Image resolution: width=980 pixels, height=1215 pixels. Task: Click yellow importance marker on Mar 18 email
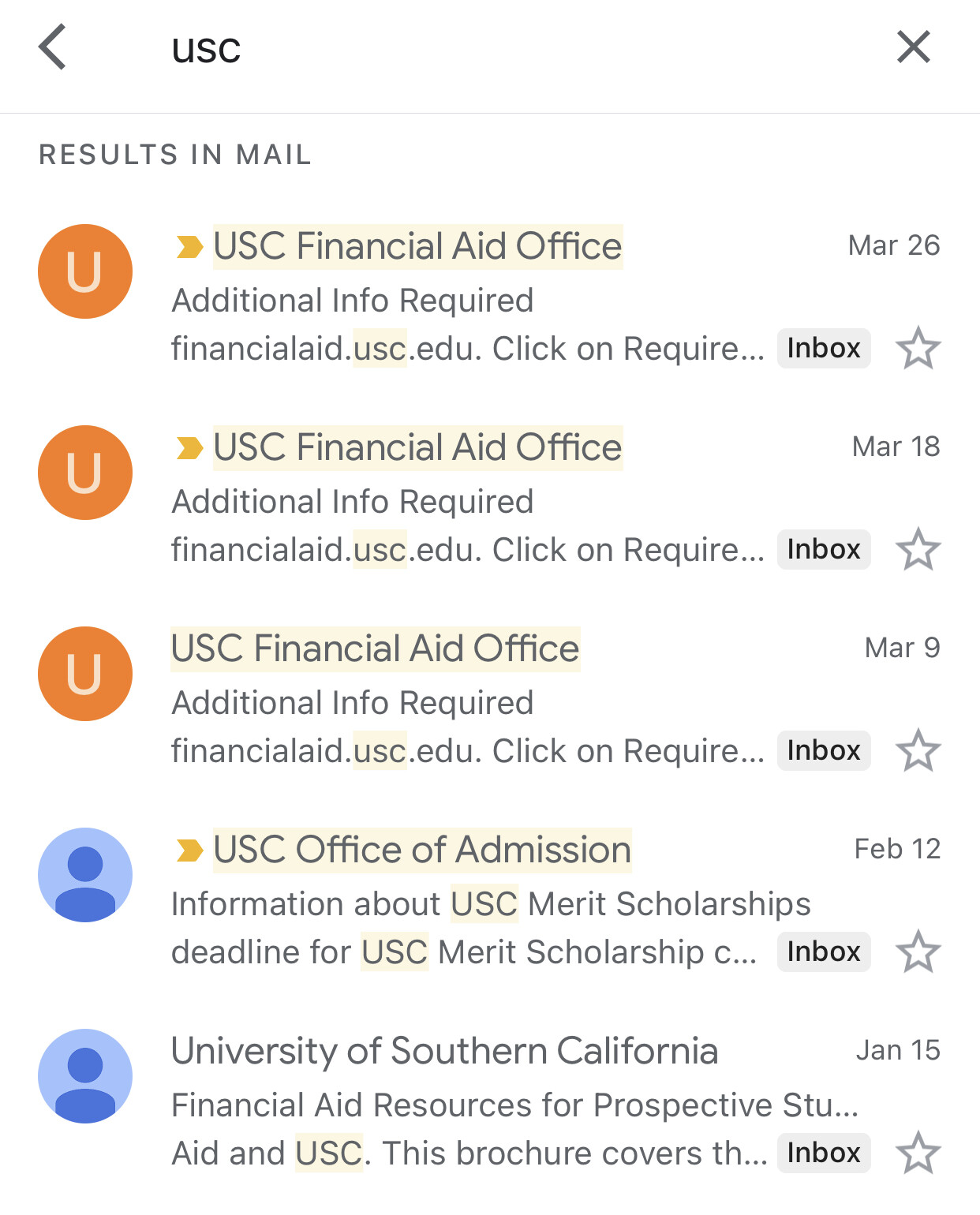click(x=189, y=448)
